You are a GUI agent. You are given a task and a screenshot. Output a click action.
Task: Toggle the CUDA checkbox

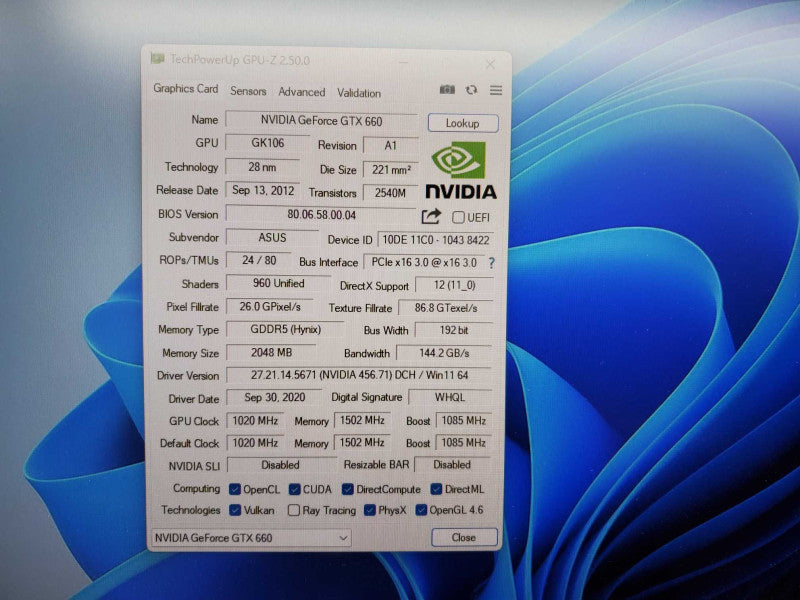[x=294, y=489]
